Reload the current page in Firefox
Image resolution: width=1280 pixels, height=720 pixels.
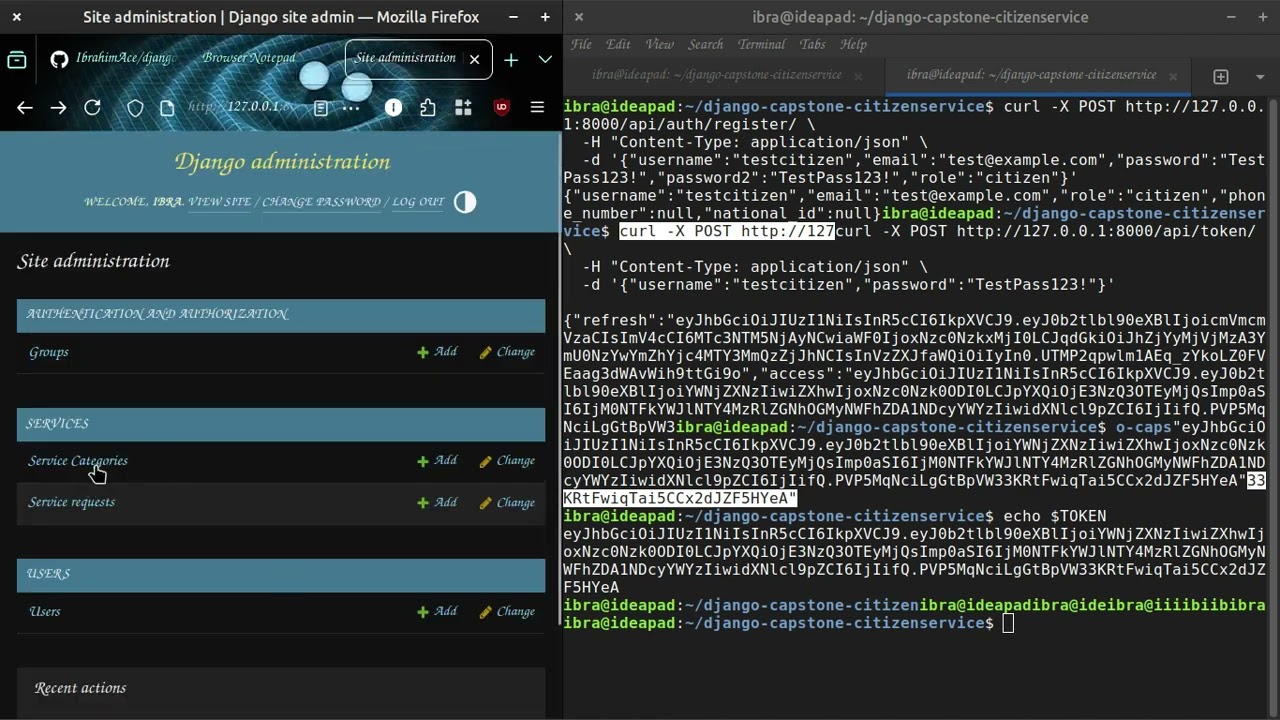click(92, 108)
